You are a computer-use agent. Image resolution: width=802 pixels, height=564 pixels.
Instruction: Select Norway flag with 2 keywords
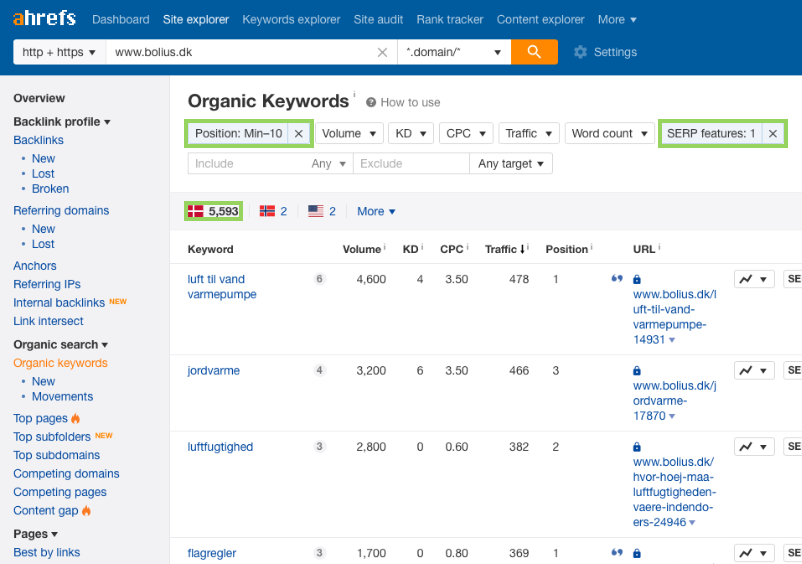(273, 211)
